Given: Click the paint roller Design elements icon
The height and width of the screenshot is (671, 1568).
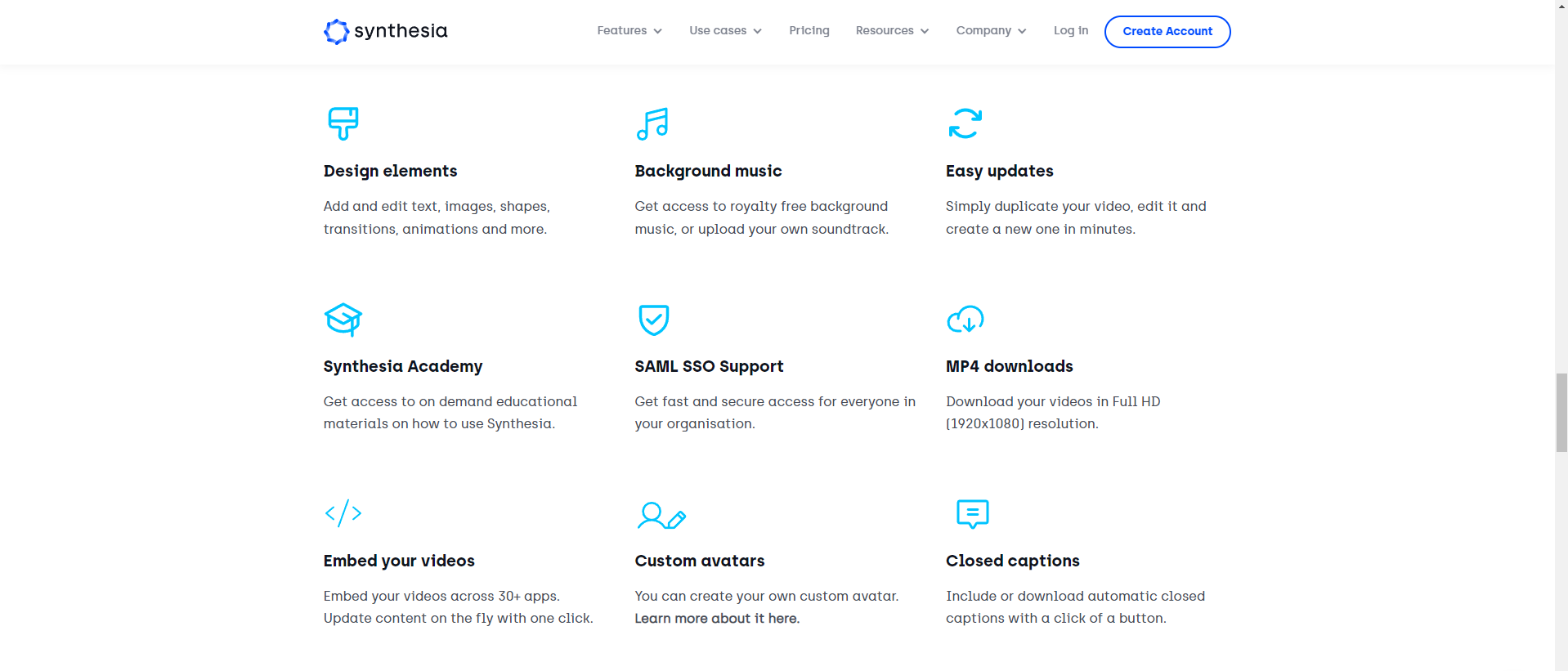Looking at the screenshot, I should [x=343, y=123].
